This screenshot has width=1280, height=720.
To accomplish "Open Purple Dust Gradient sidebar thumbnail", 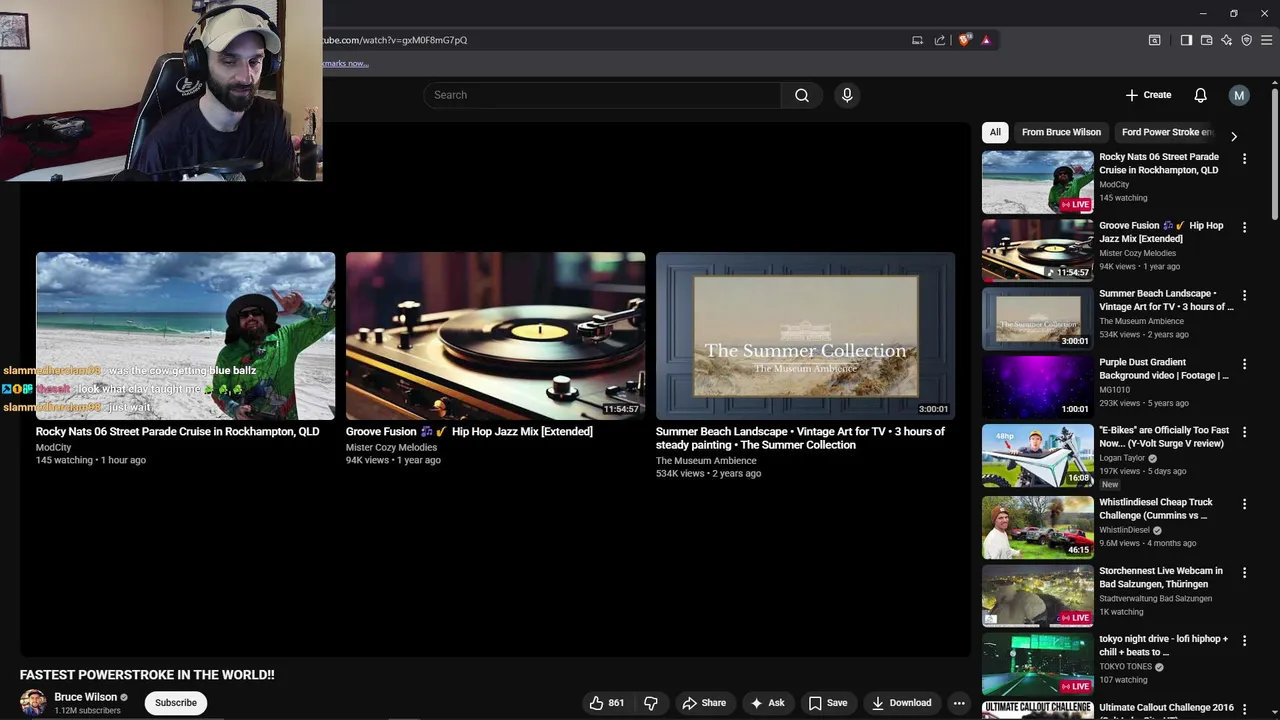I will tap(1037, 387).
